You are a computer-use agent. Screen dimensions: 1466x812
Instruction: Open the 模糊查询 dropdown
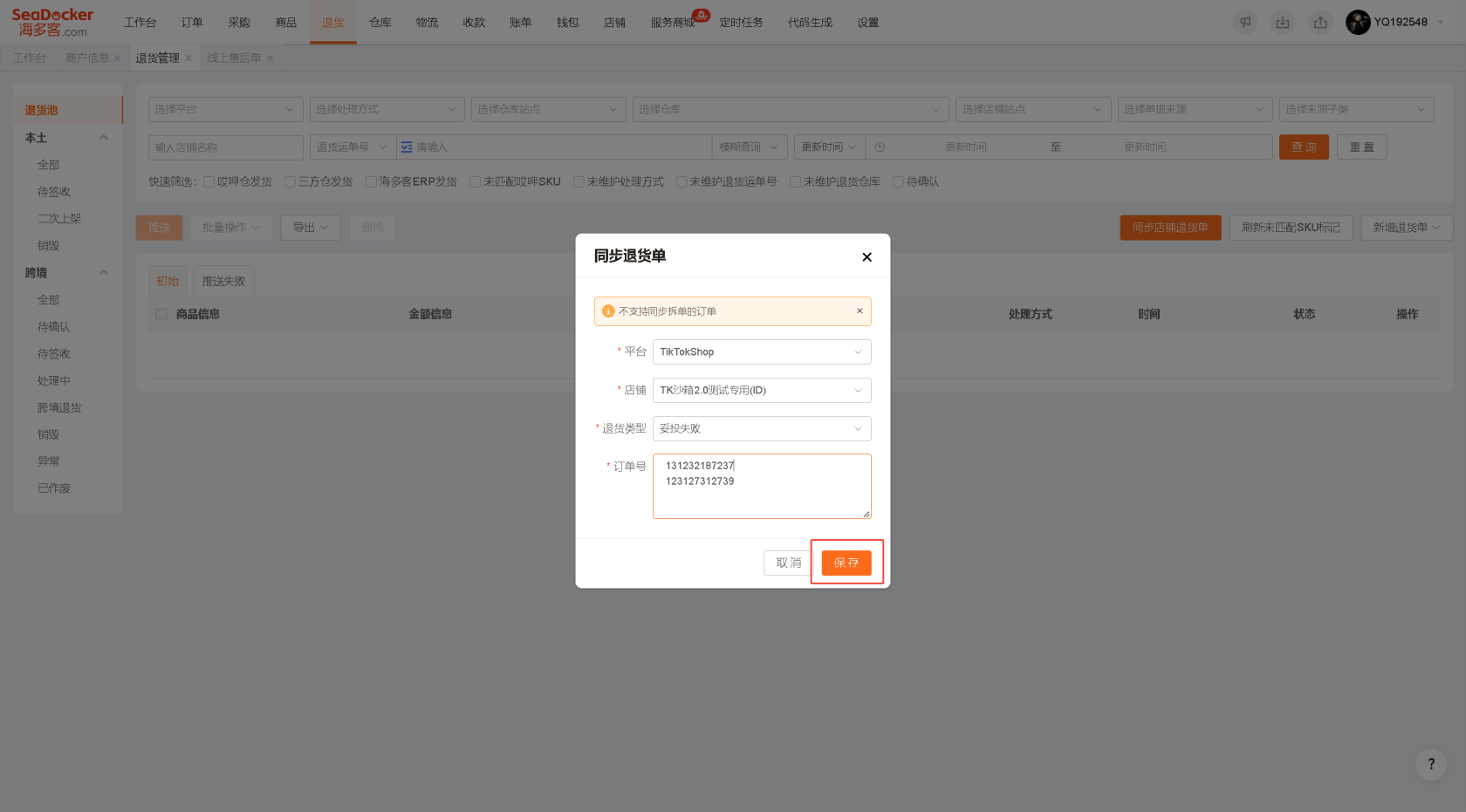coord(750,147)
